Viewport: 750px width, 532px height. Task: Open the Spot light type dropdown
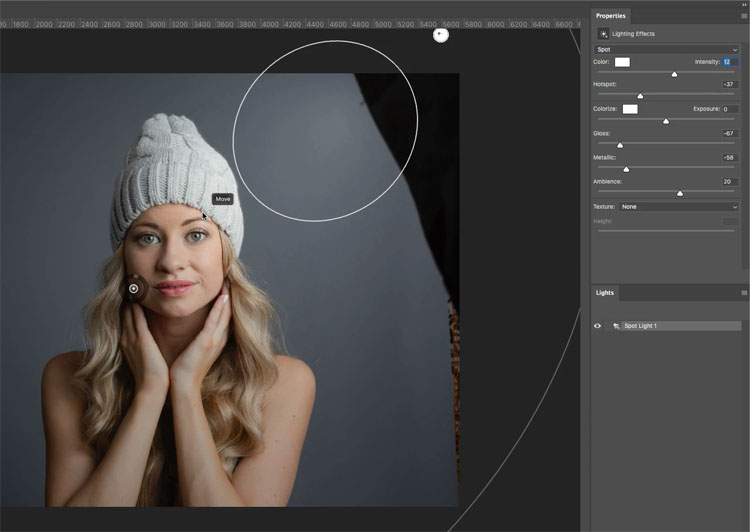(666, 49)
